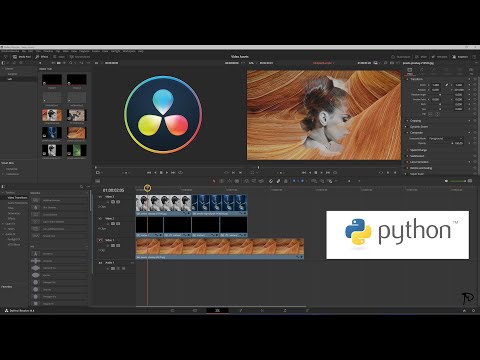
Task: Toggle timeline Snapping magnet
Action: tap(271, 181)
